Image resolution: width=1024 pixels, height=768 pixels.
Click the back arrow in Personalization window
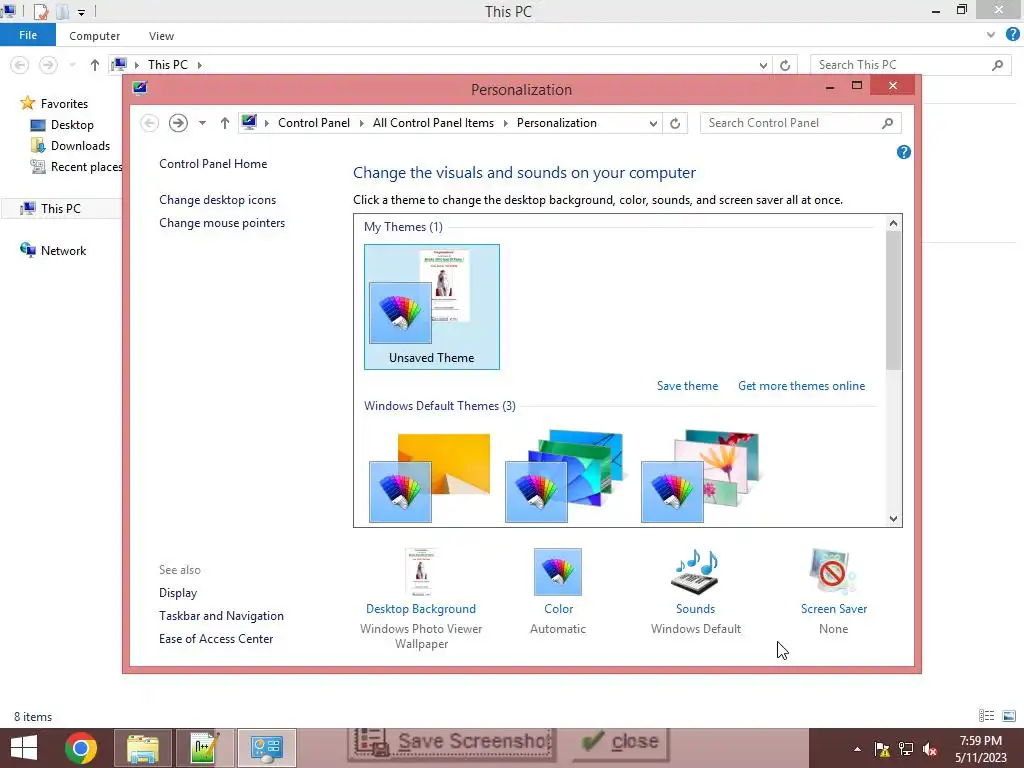coord(150,123)
